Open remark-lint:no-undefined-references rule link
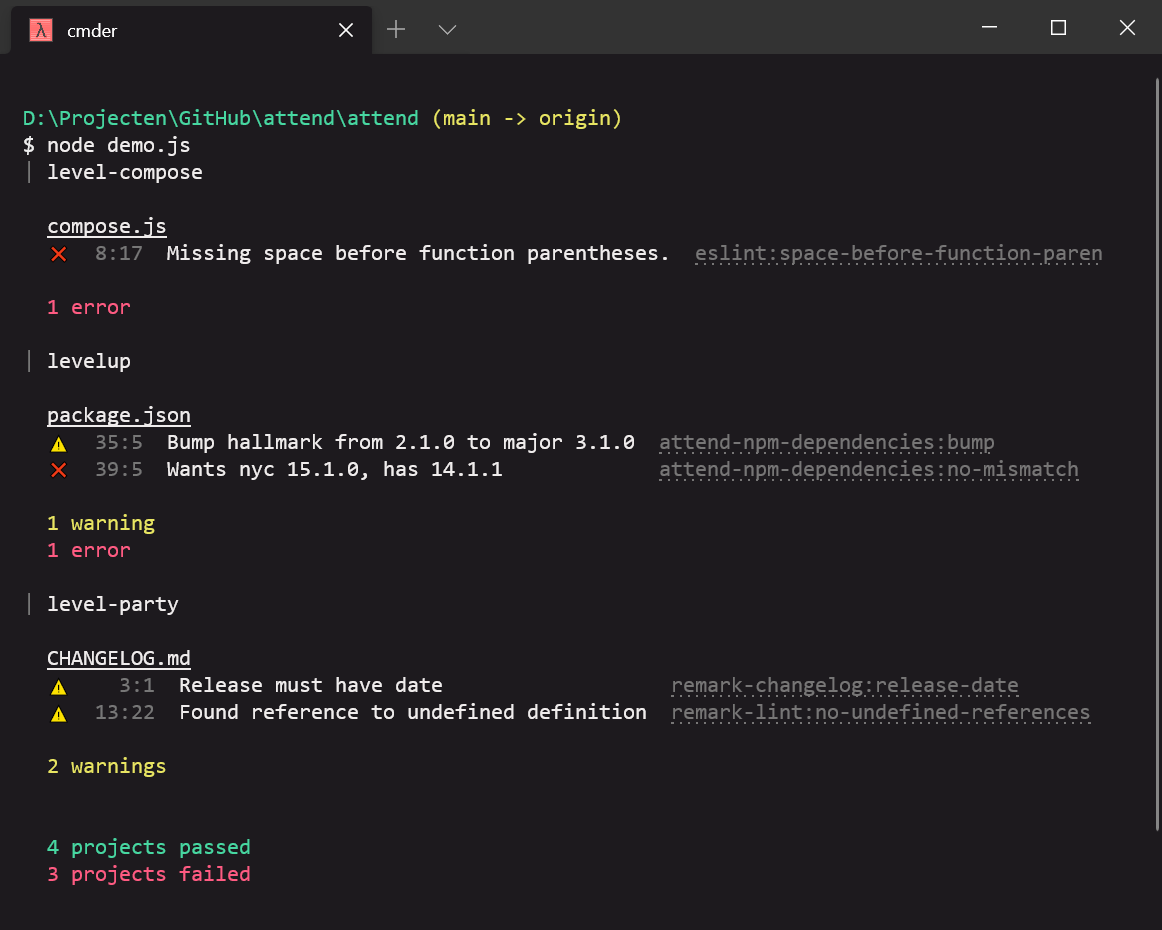The image size is (1162, 930). [880, 712]
